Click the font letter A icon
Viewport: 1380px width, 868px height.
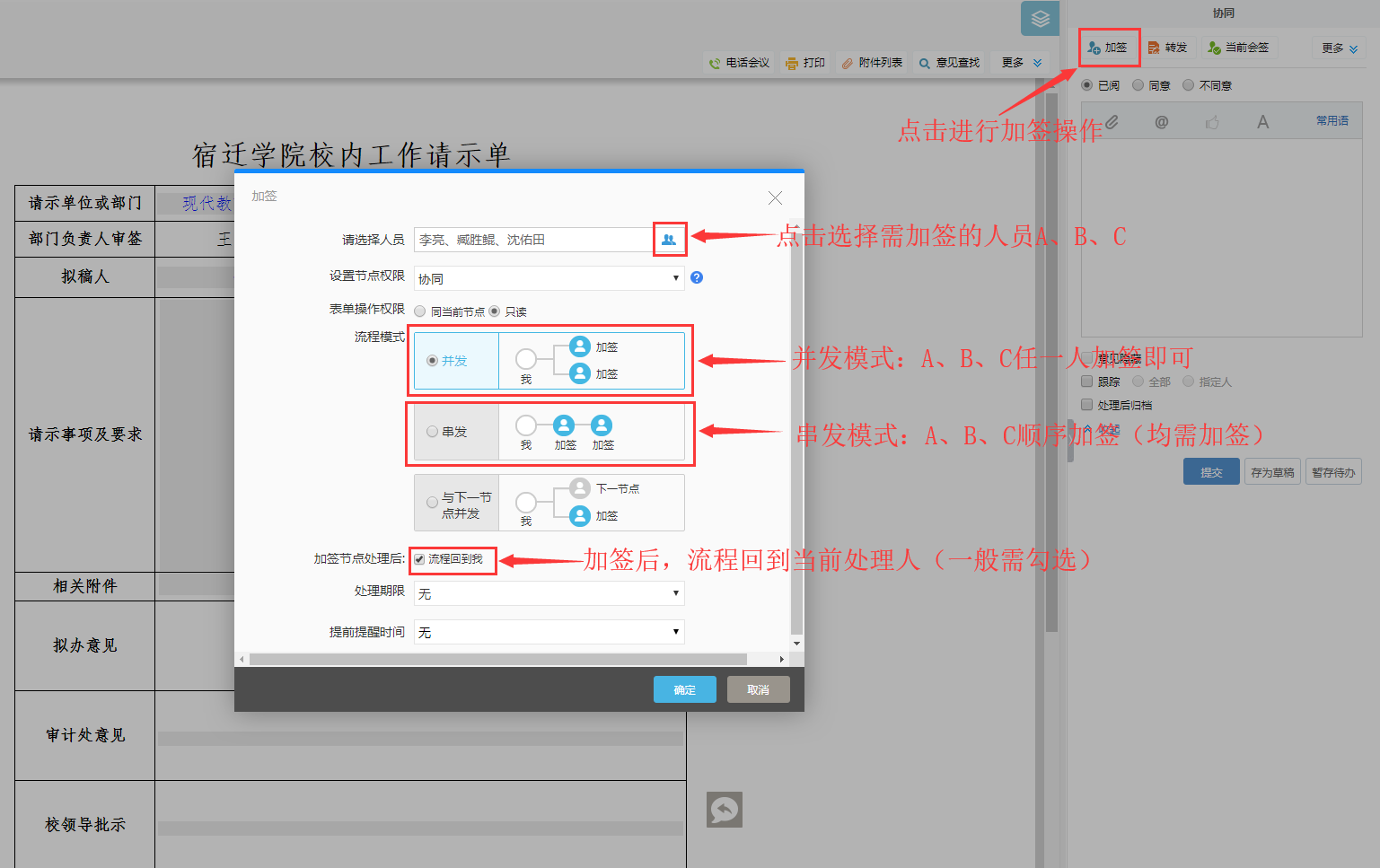click(1262, 122)
